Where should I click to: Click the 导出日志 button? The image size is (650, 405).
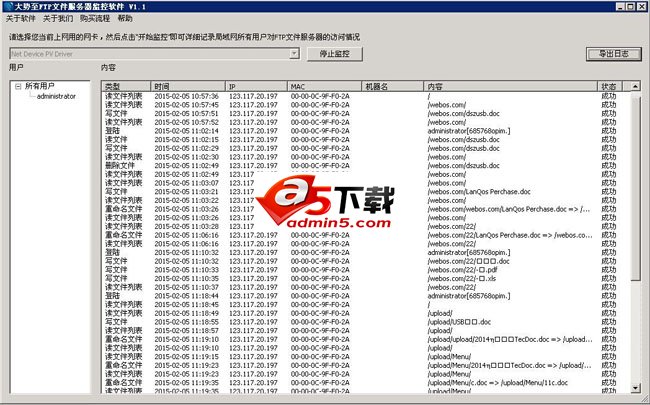(x=614, y=54)
